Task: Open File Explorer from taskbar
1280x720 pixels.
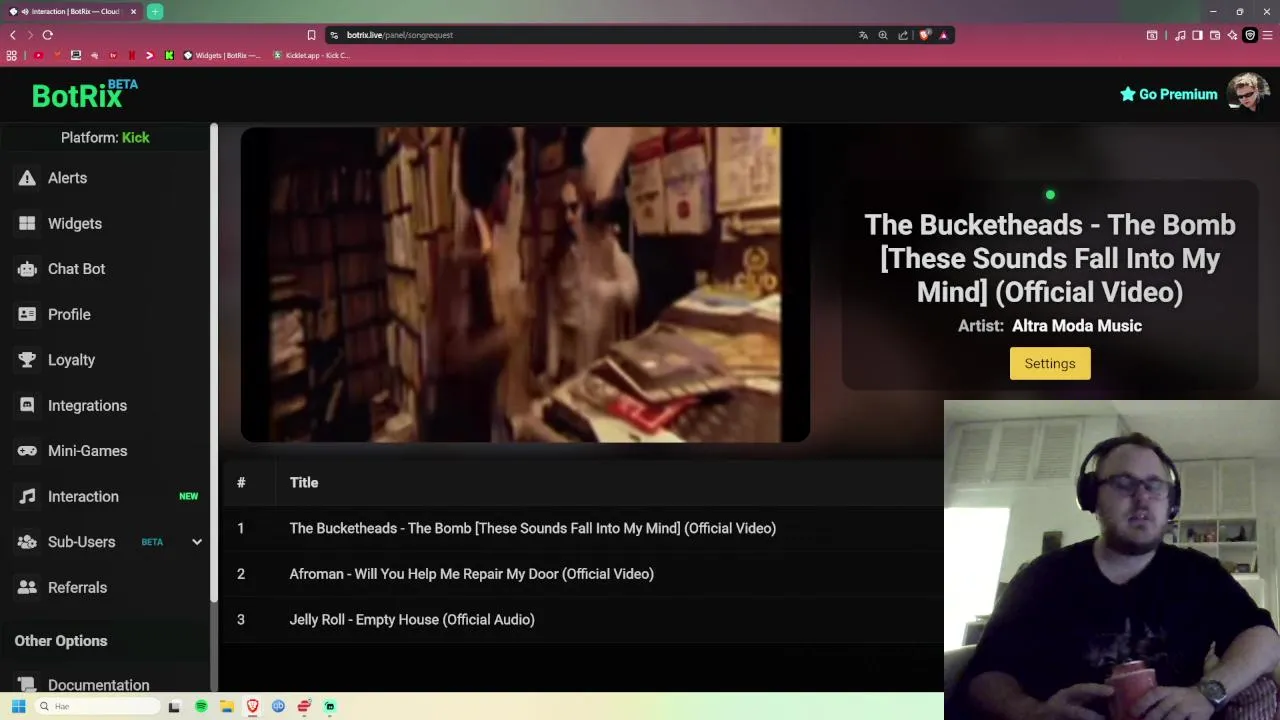Action: tap(227, 706)
